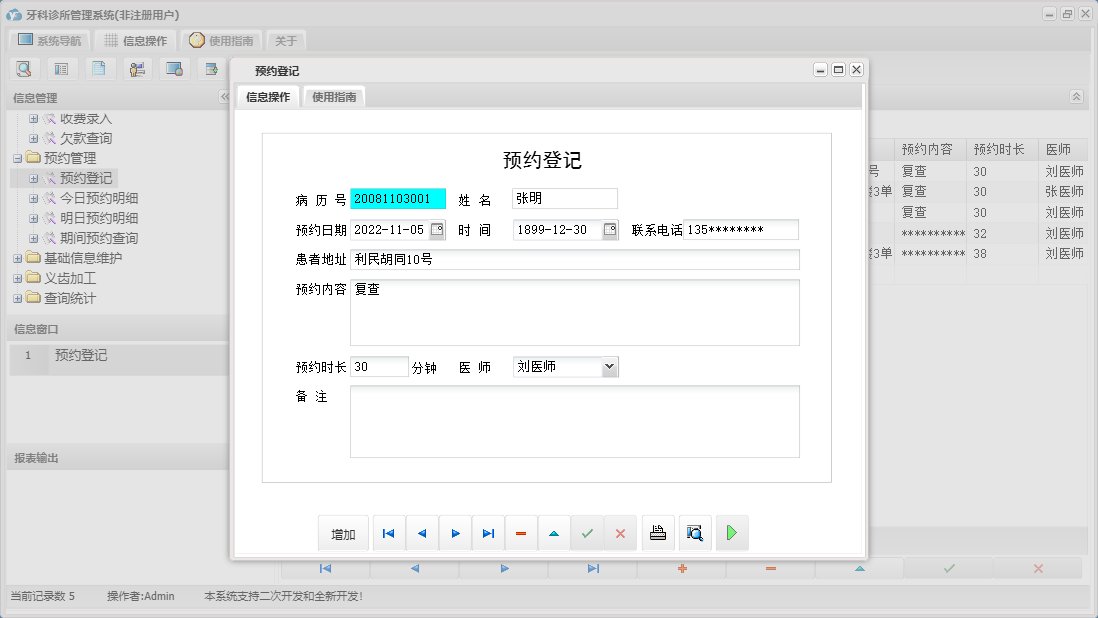Click the document toolbar icon

click(98, 68)
